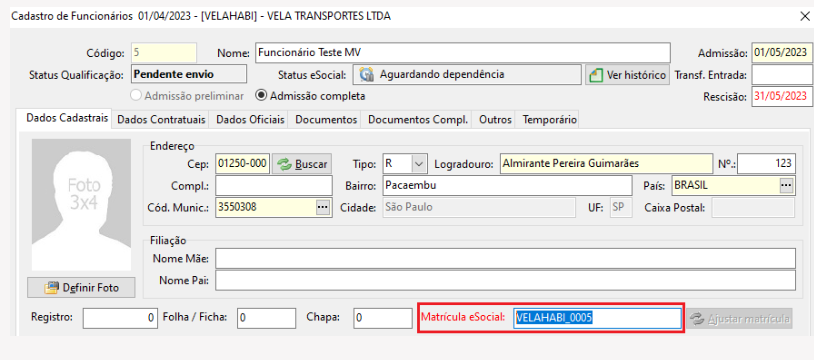Click the Rescisão date field
Viewport: 814px width, 360px height.
(x=782, y=96)
